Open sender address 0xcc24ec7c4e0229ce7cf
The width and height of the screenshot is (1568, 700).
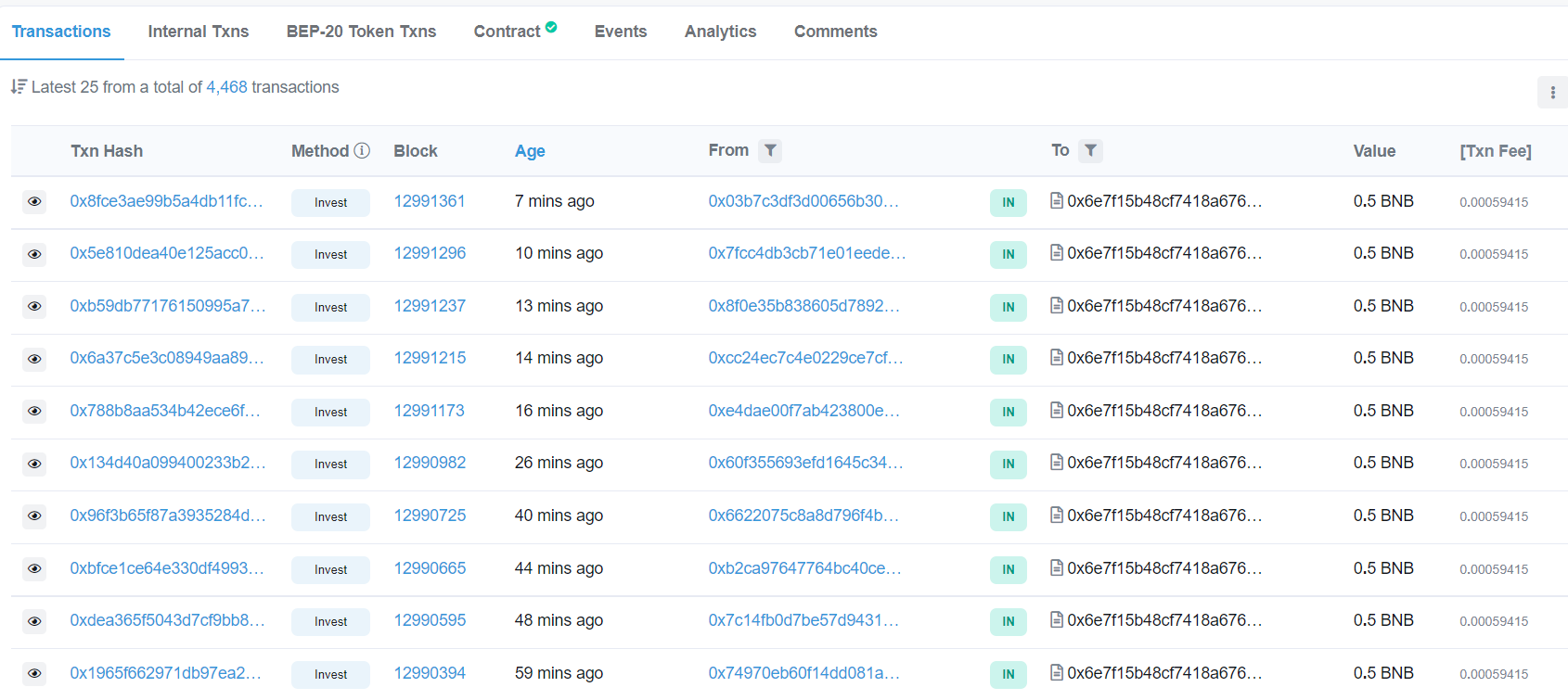[805, 358]
